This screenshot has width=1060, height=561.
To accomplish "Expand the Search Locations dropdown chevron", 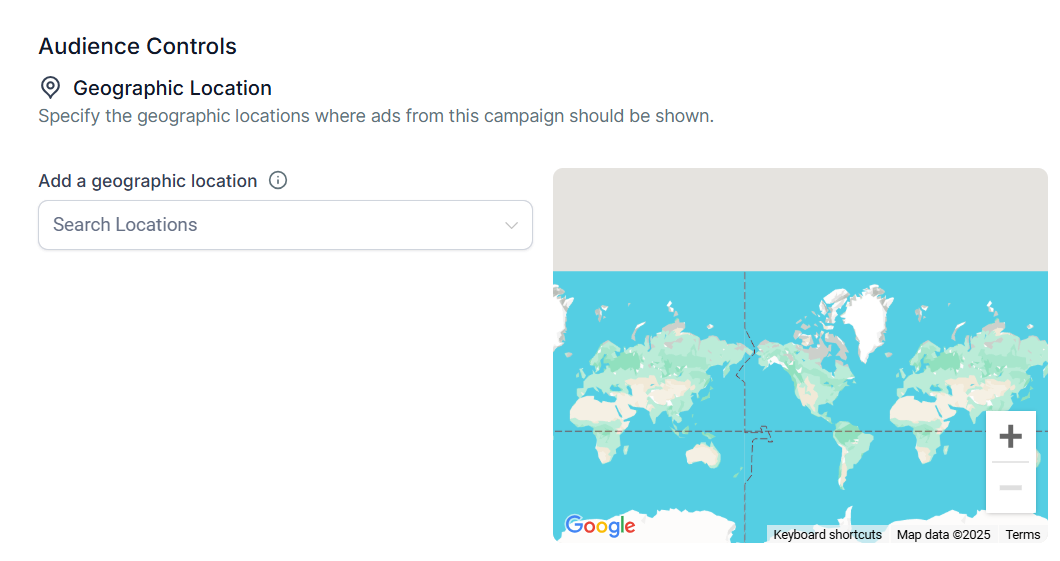I will [511, 225].
